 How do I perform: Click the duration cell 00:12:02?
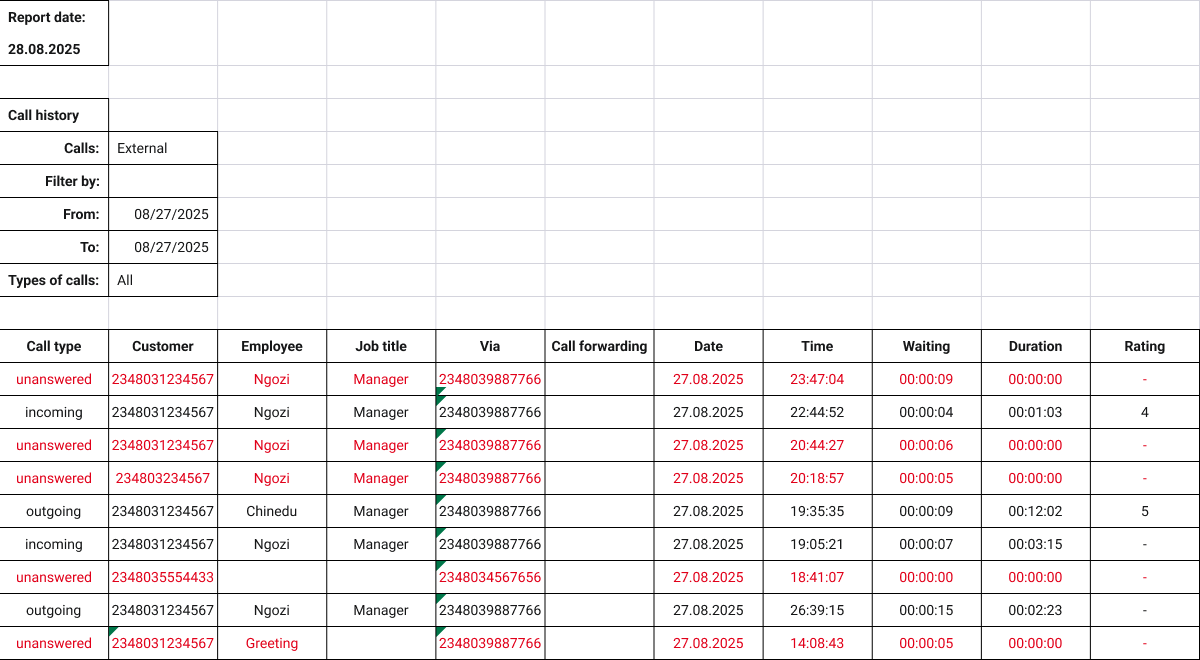tap(1035, 511)
